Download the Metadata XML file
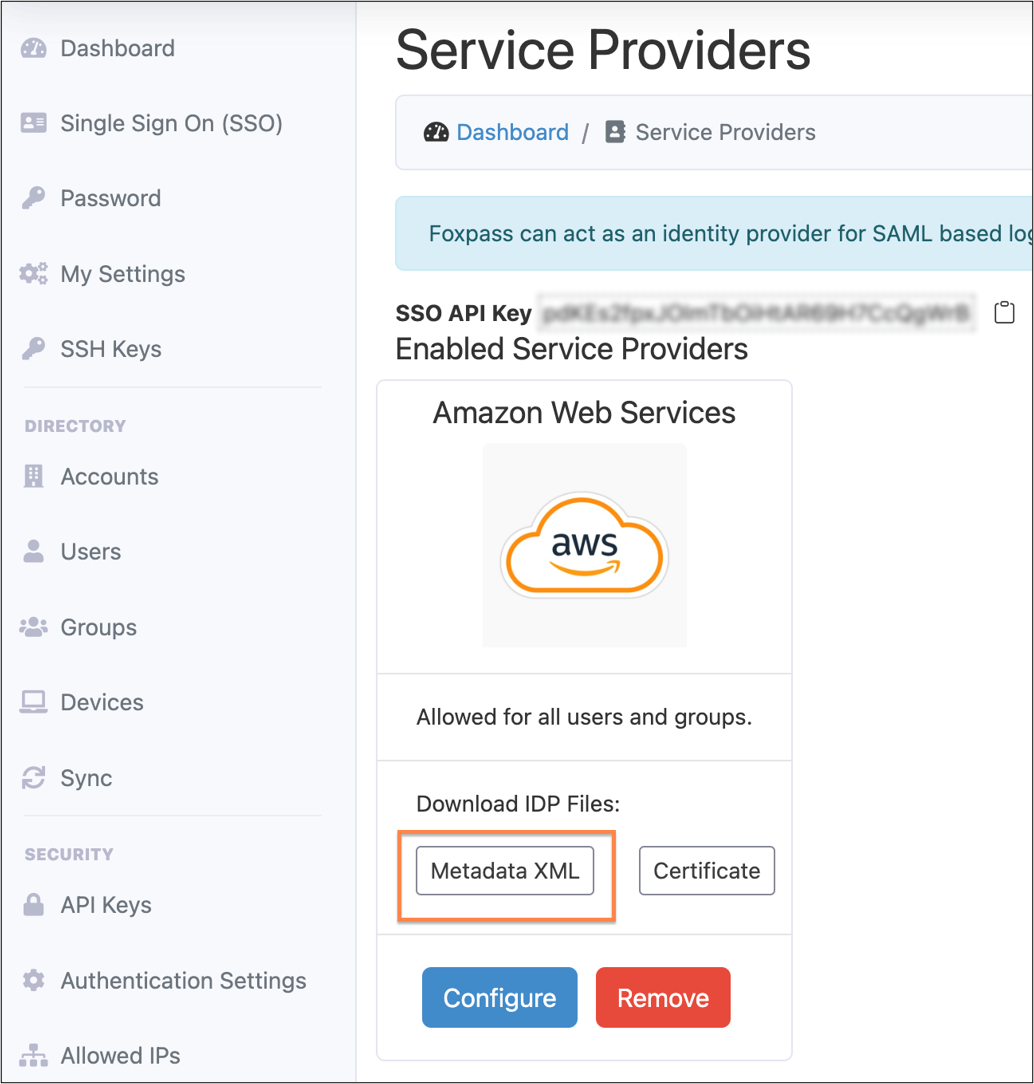This screenshot has width=1034, height=1084. click(x=505, y=870)
